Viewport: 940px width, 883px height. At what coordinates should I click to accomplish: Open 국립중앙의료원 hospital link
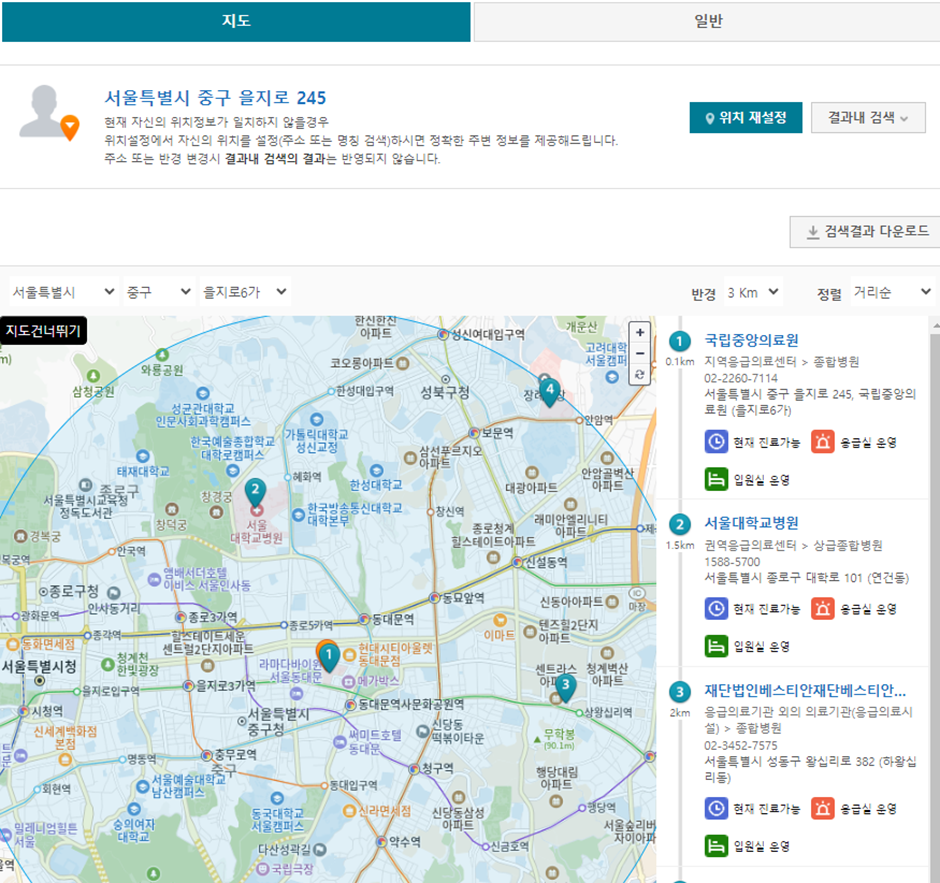coord(751,340)
